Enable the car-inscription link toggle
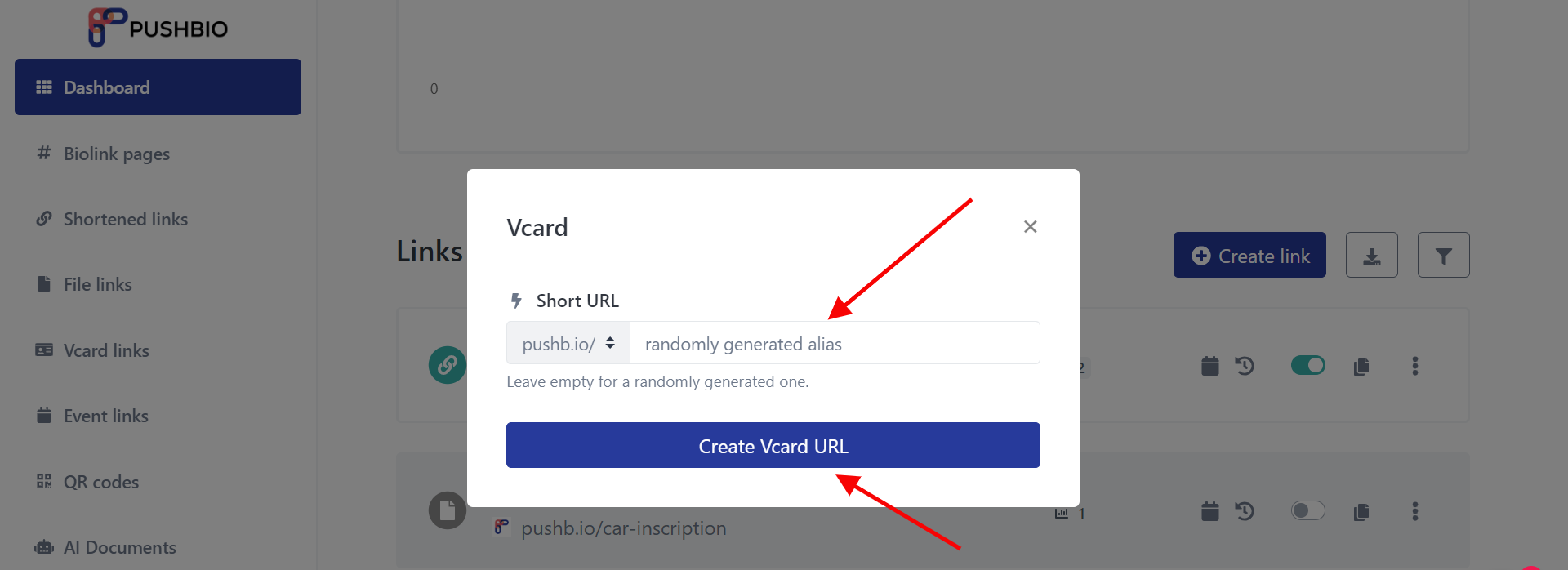The width and height of the screenshot is (1568, 570). point(1307,510)
